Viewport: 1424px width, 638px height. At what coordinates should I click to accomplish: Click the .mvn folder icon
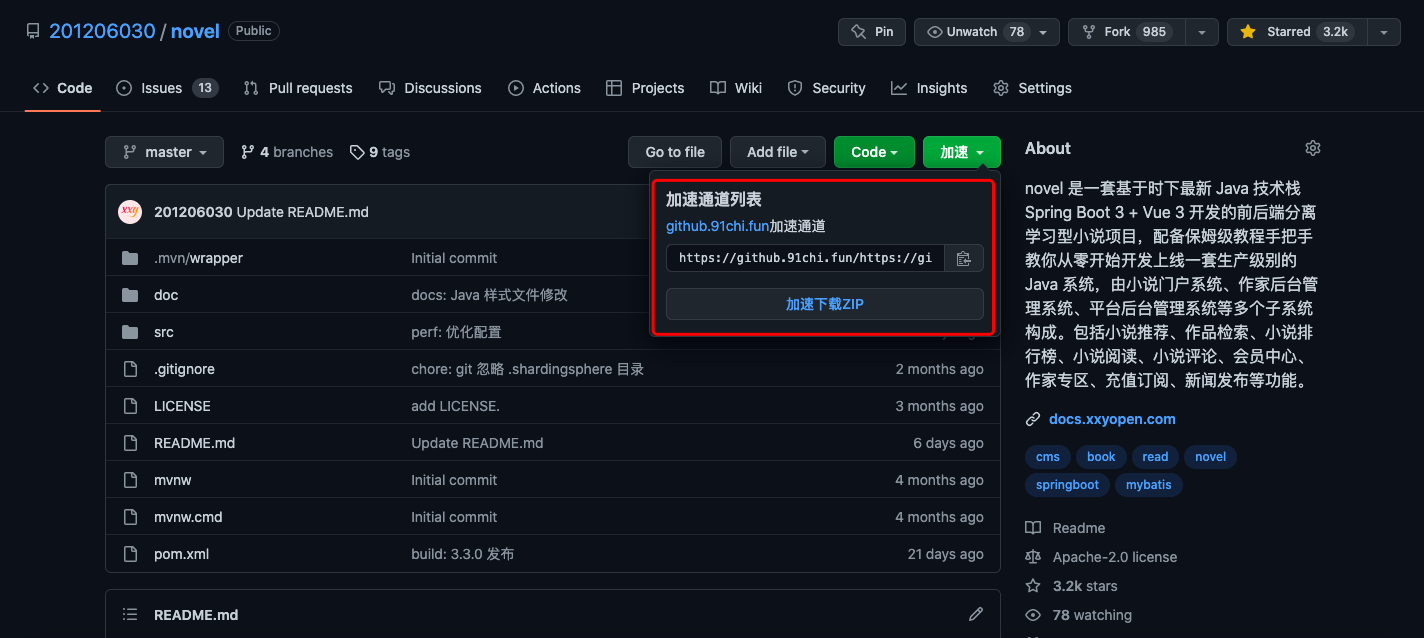(x=130, y=258)
